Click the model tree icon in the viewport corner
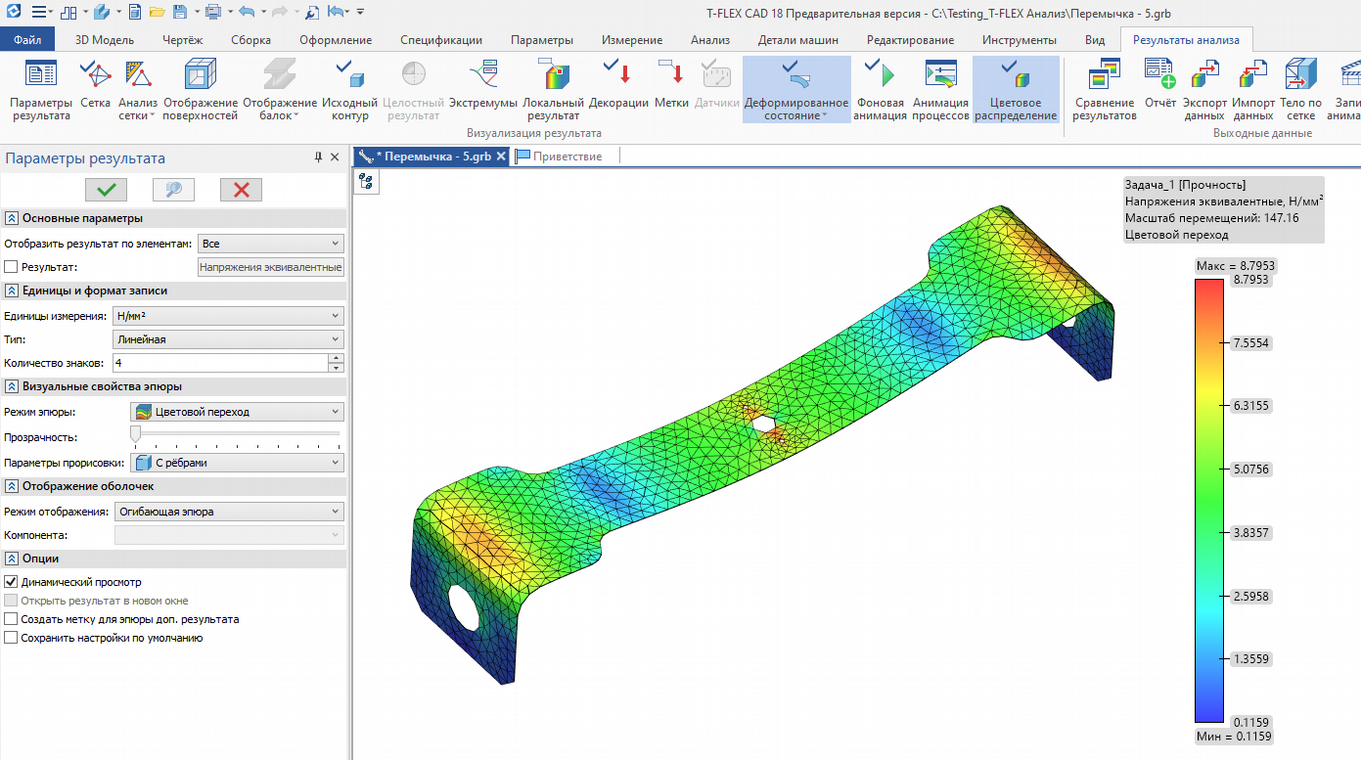1361x760 pixels. point(366,181)
